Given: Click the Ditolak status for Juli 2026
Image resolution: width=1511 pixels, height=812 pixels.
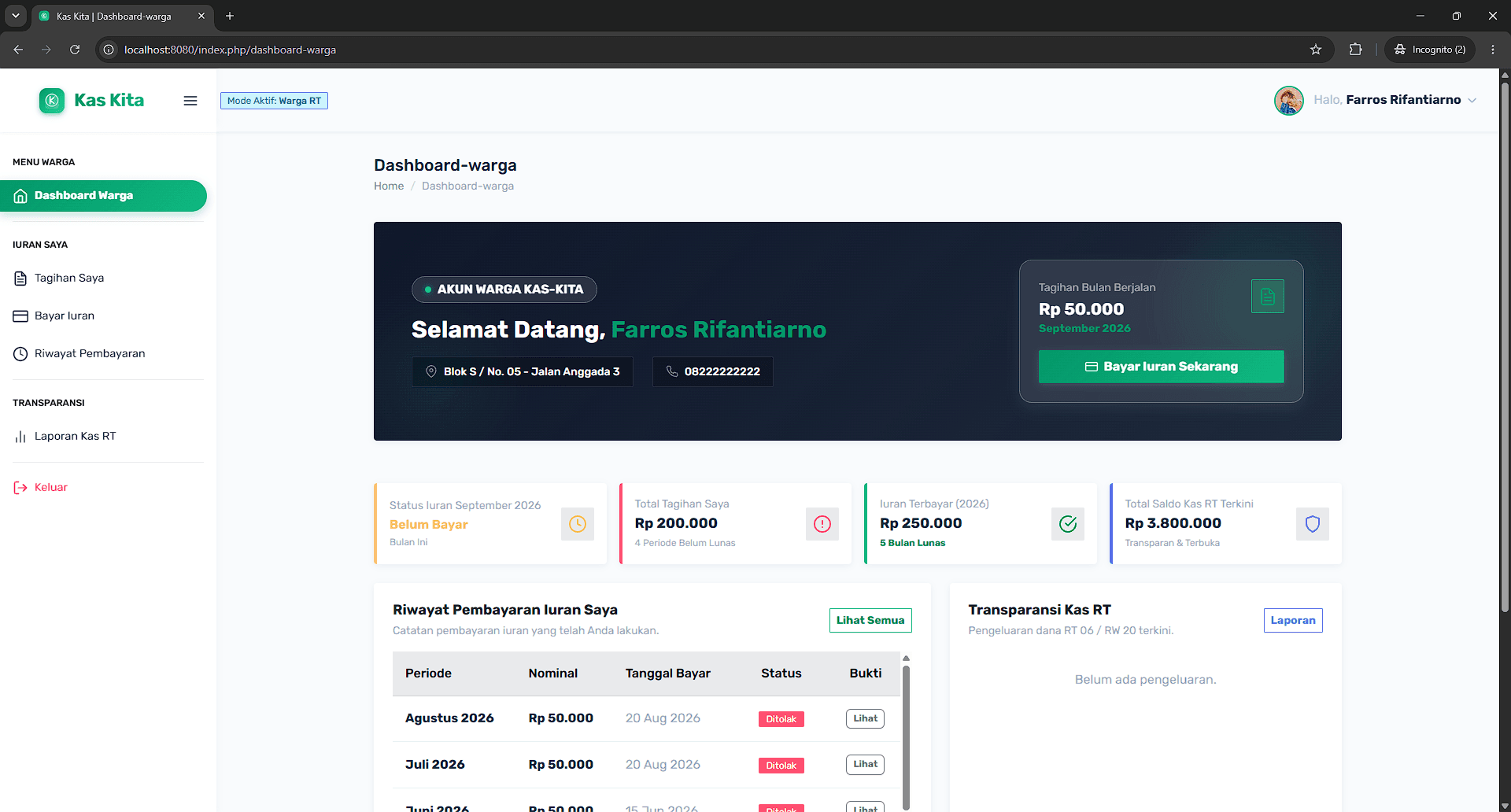Looking at the screenshot, I should 781,766.
